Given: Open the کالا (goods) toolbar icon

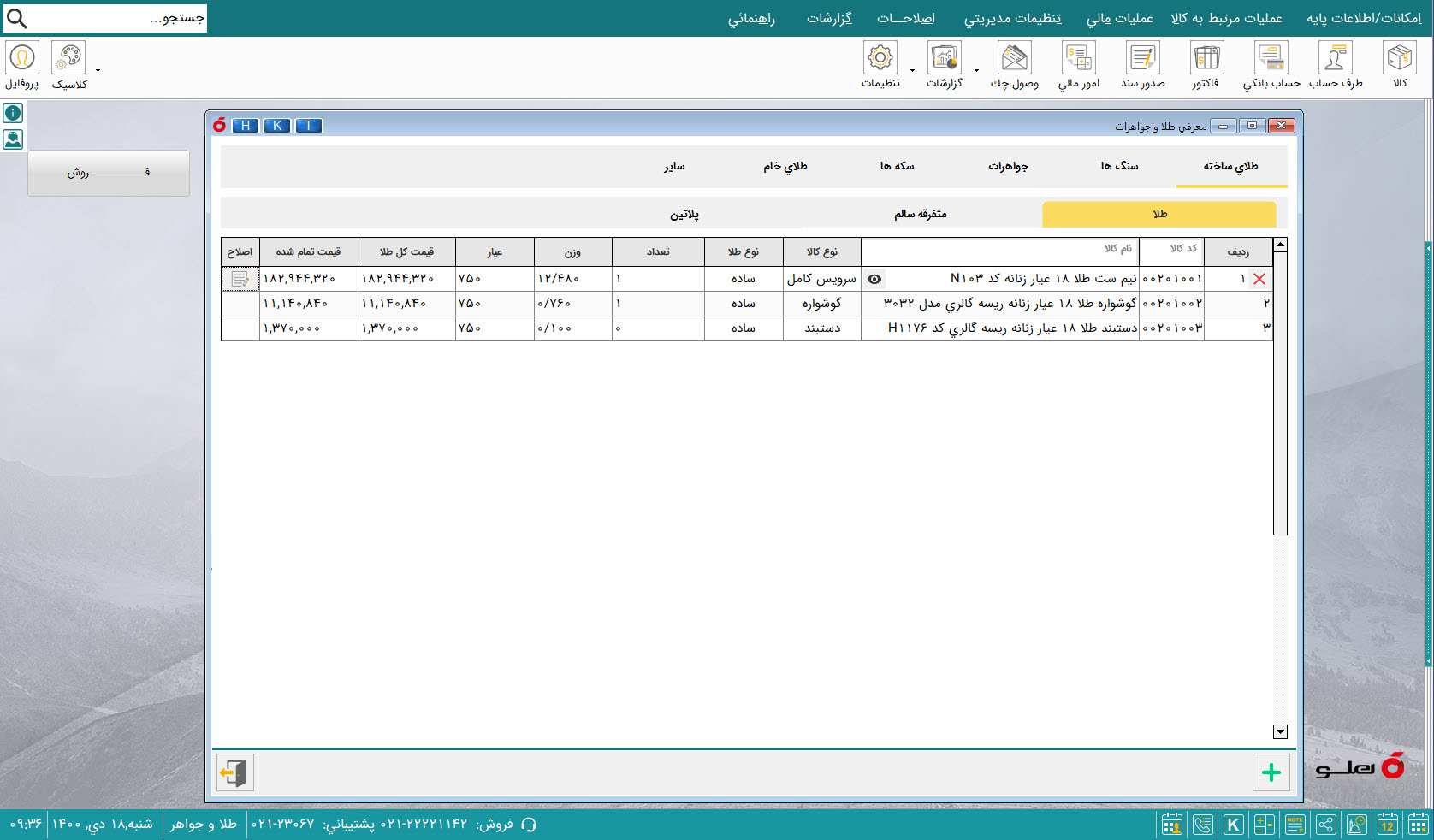Looking at the screenshot, I should pos(1399,64).
